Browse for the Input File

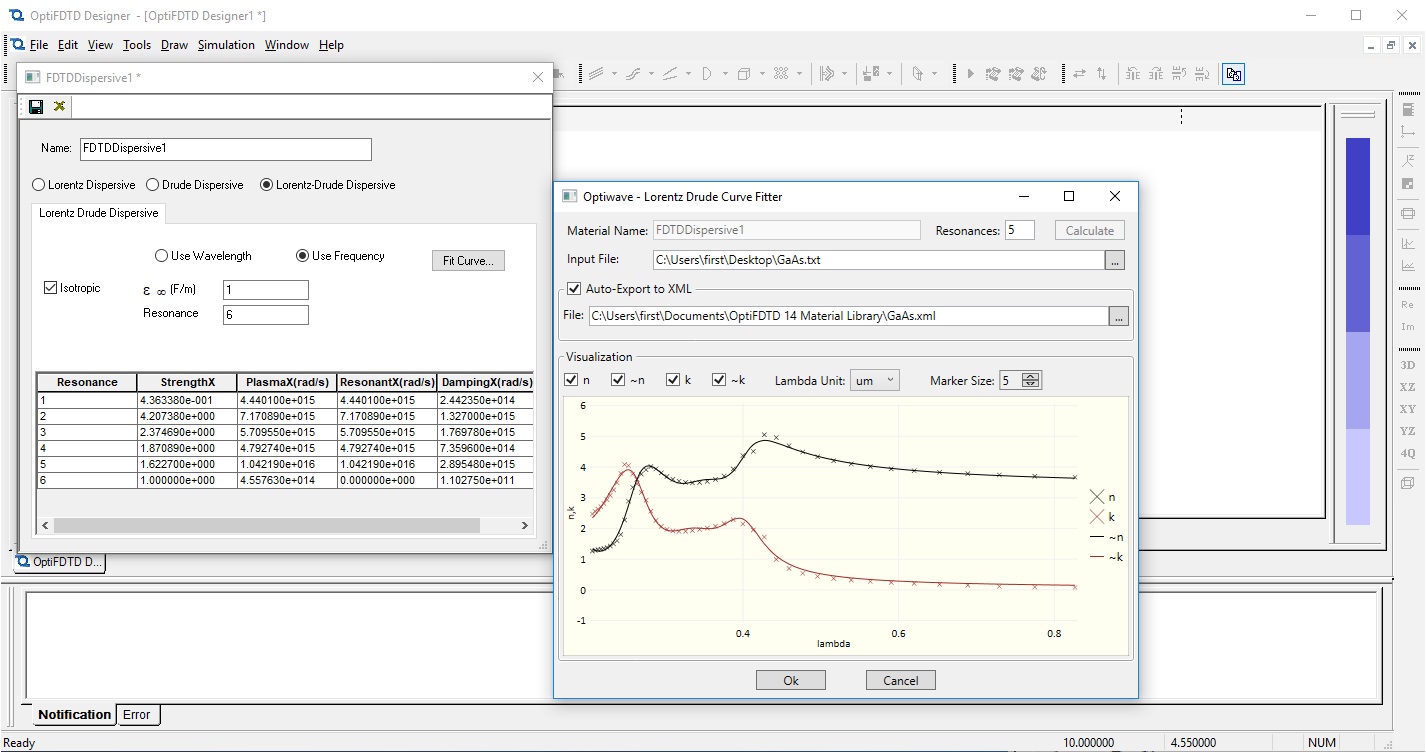[1115, 260]
